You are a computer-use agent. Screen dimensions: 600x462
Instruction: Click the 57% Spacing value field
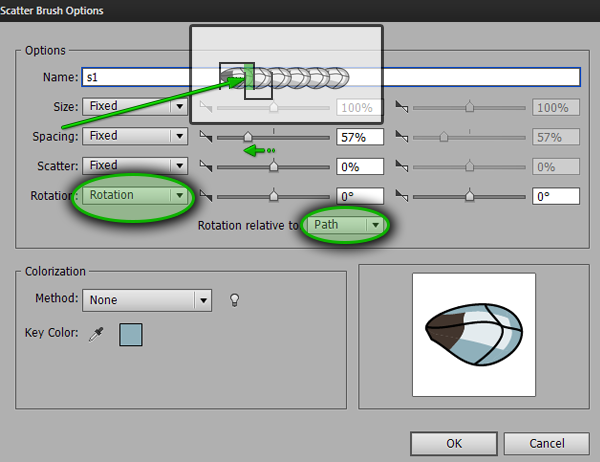[360, 137]
